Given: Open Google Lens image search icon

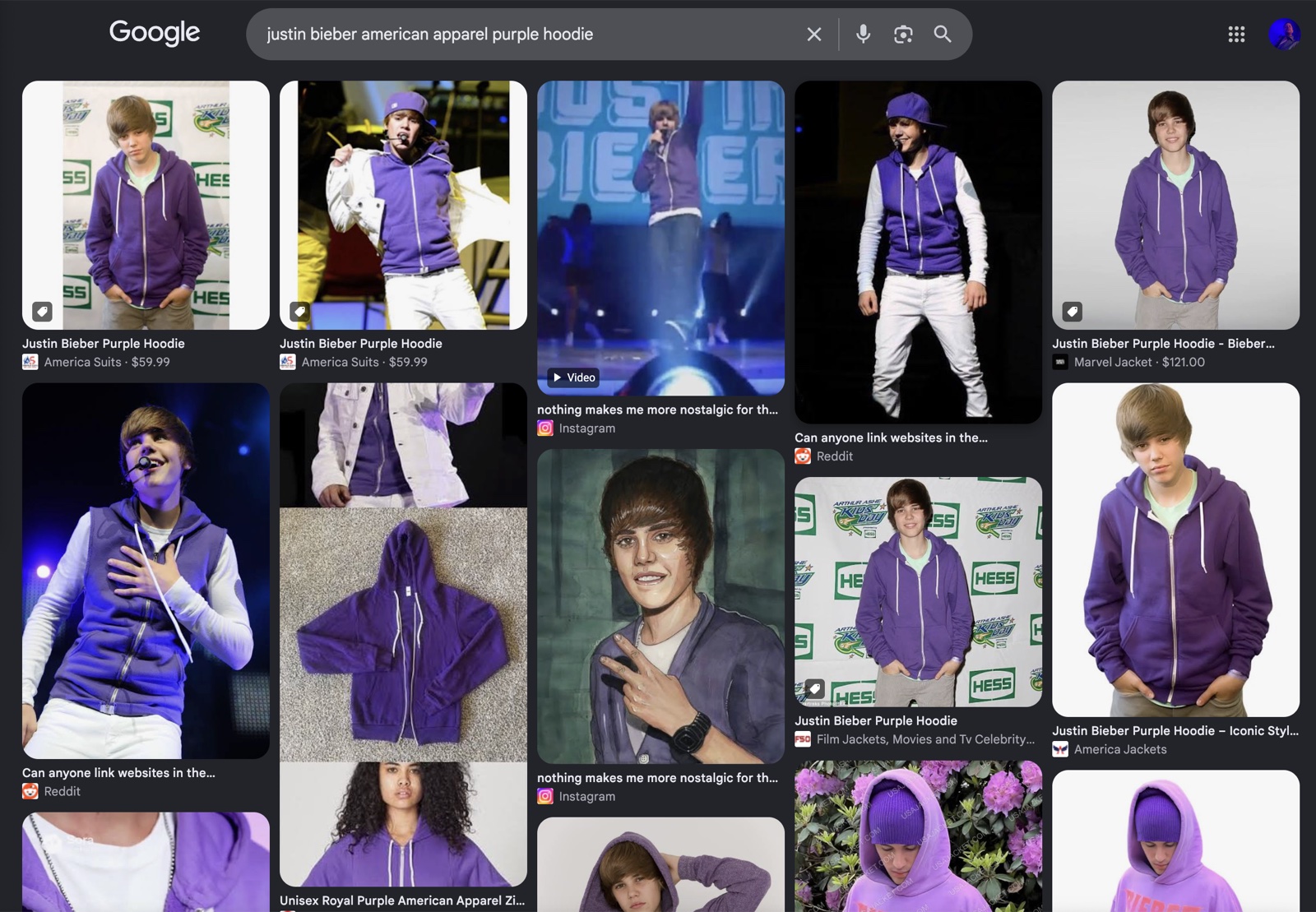Looking at the screenshot, I should pyautogui.click(x=903, y=35).
